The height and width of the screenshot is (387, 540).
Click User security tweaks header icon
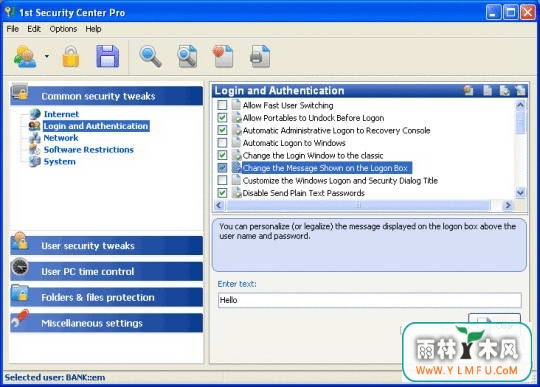[x=20, y=241]
